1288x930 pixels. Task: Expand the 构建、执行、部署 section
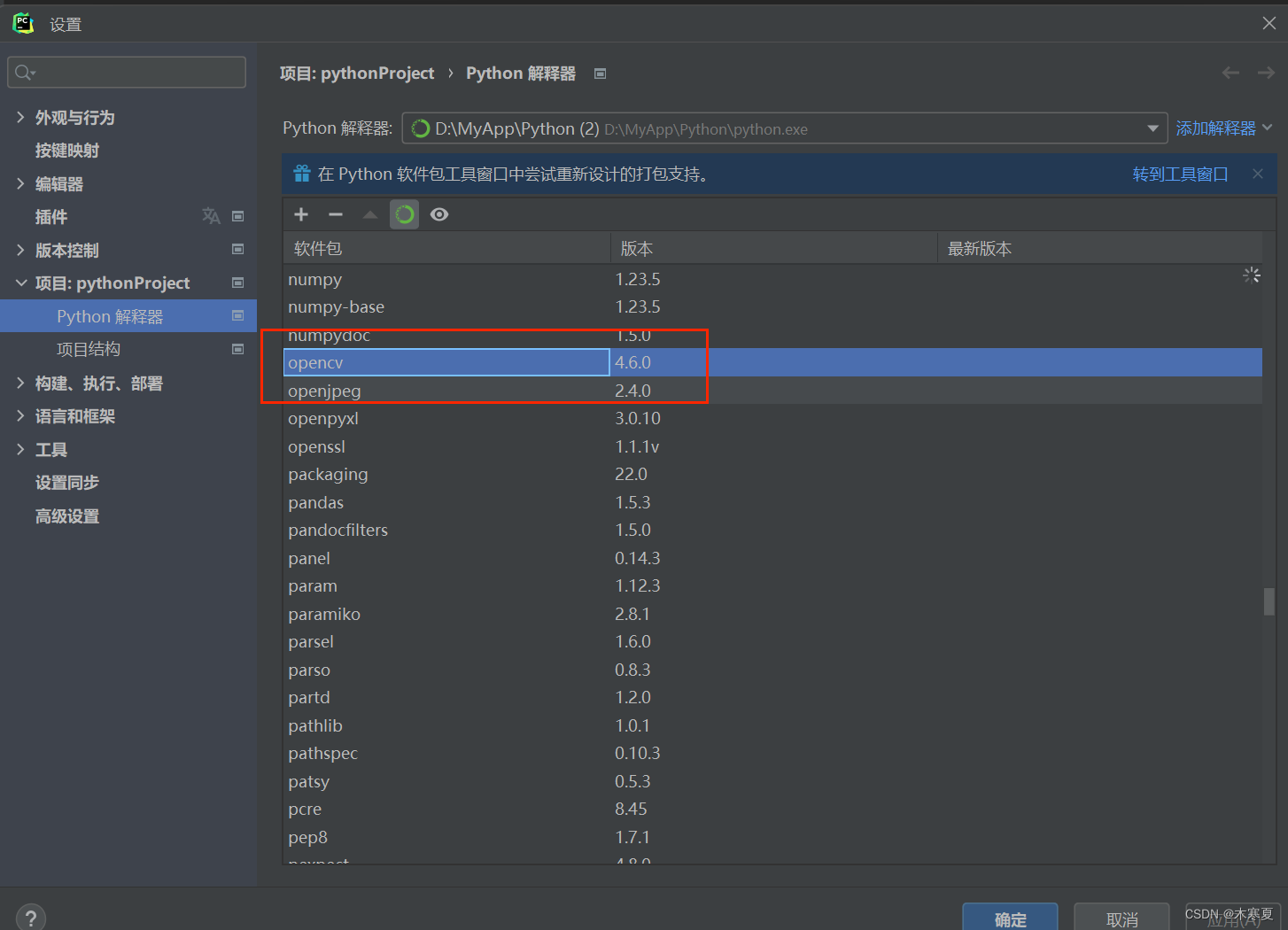(x=20, y=383)
